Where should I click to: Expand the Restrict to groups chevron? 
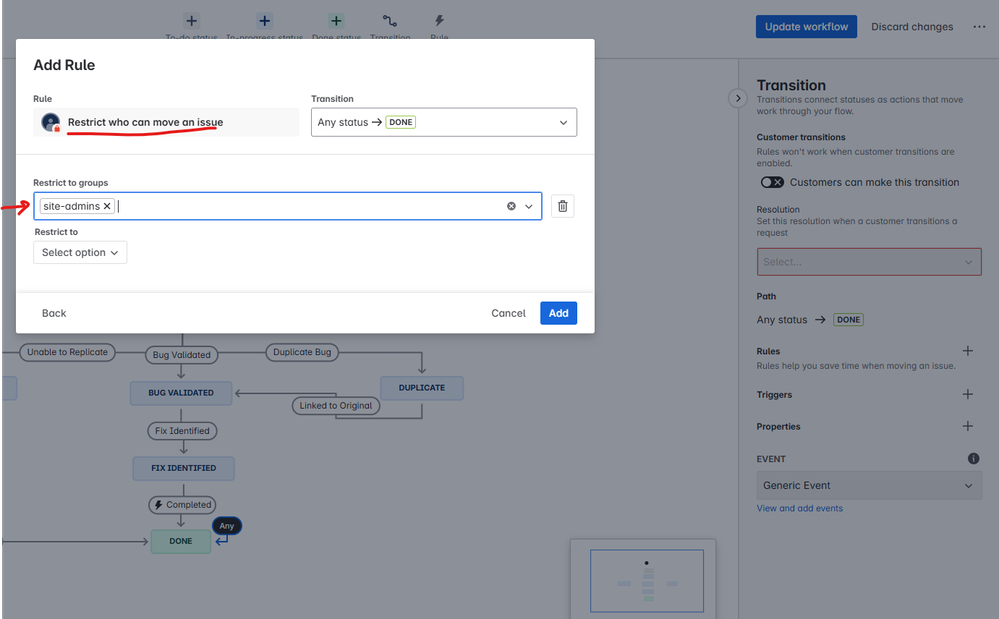coord(529,206)
